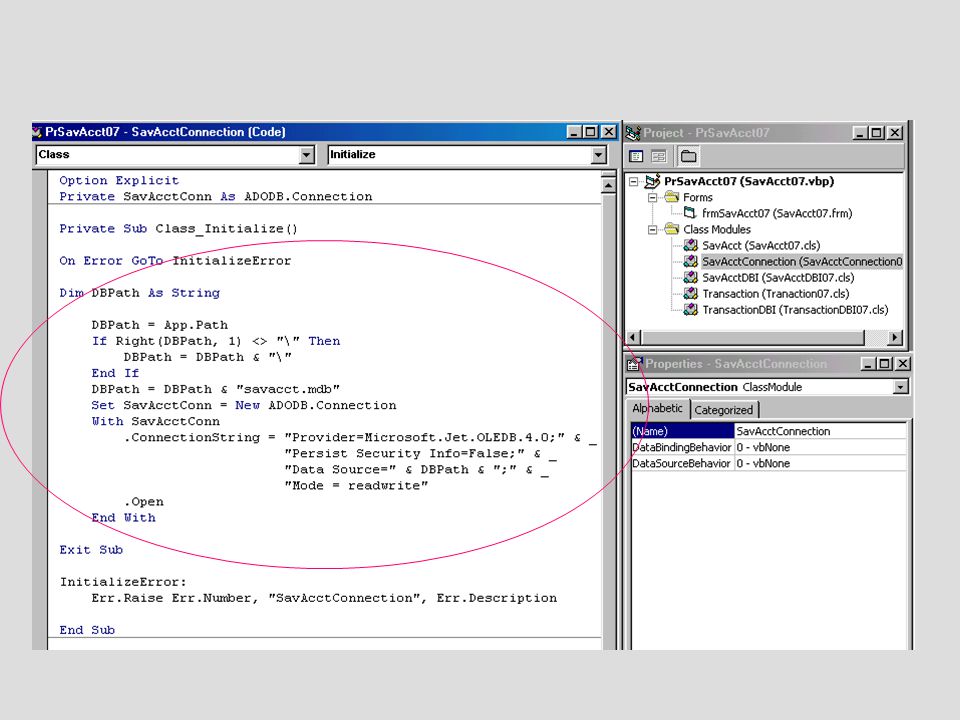Click the TransactionDBI class module icon
Viewport: 960px width, 720px height.
pos(691,310)
